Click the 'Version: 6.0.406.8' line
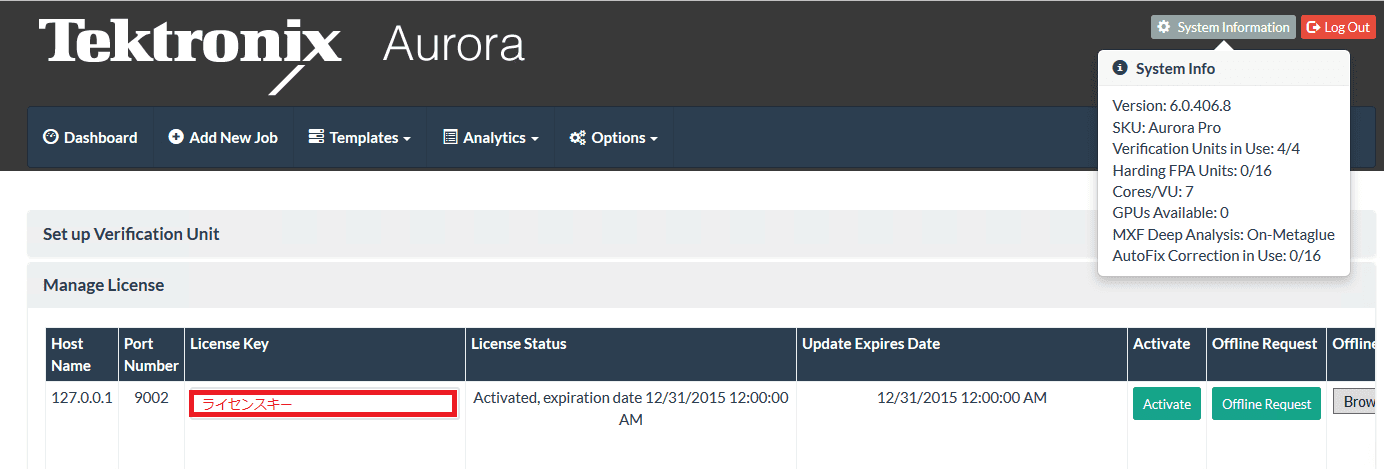 coord(1171,105)
